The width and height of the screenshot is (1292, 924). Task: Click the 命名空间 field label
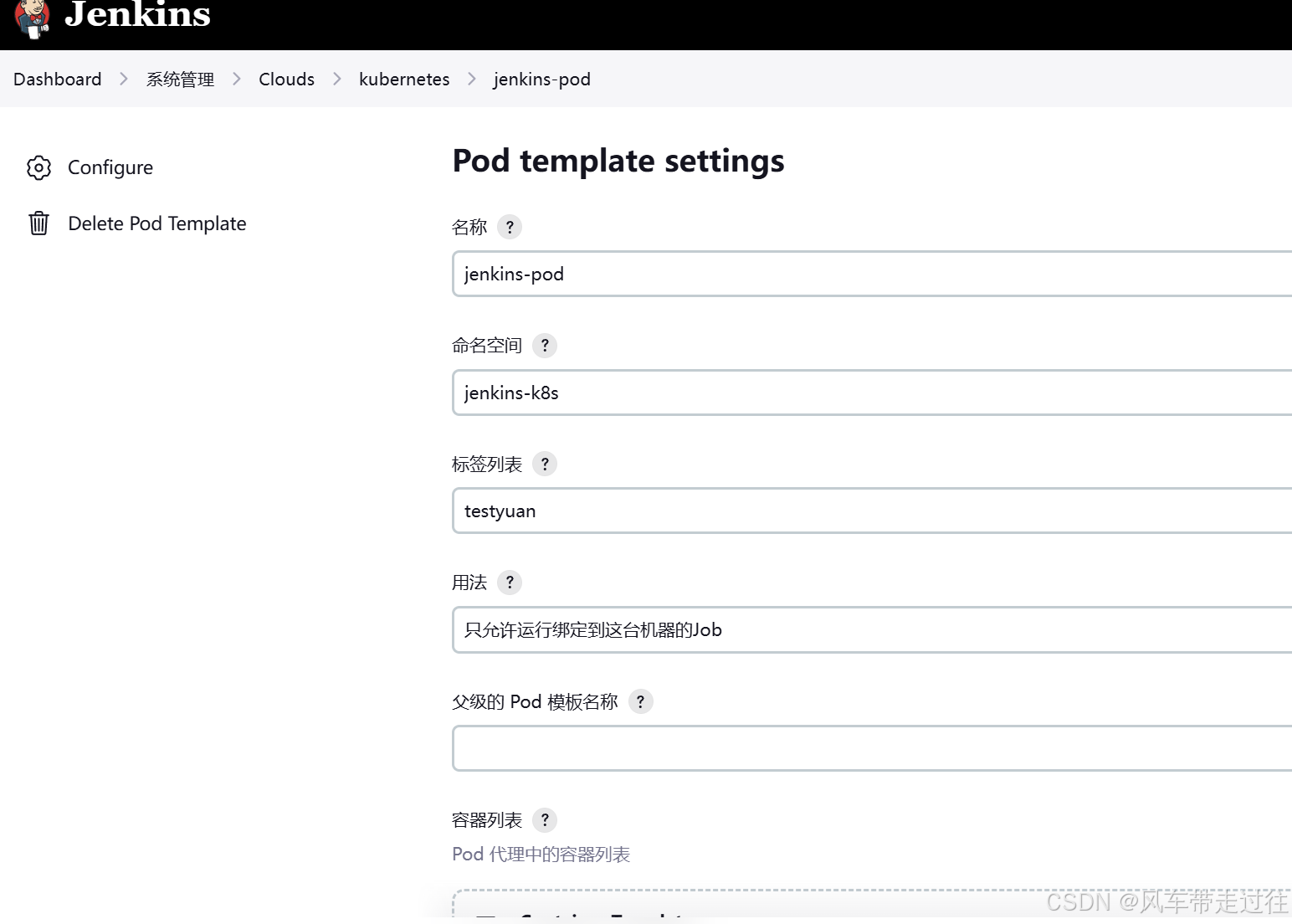pos(487,346)
